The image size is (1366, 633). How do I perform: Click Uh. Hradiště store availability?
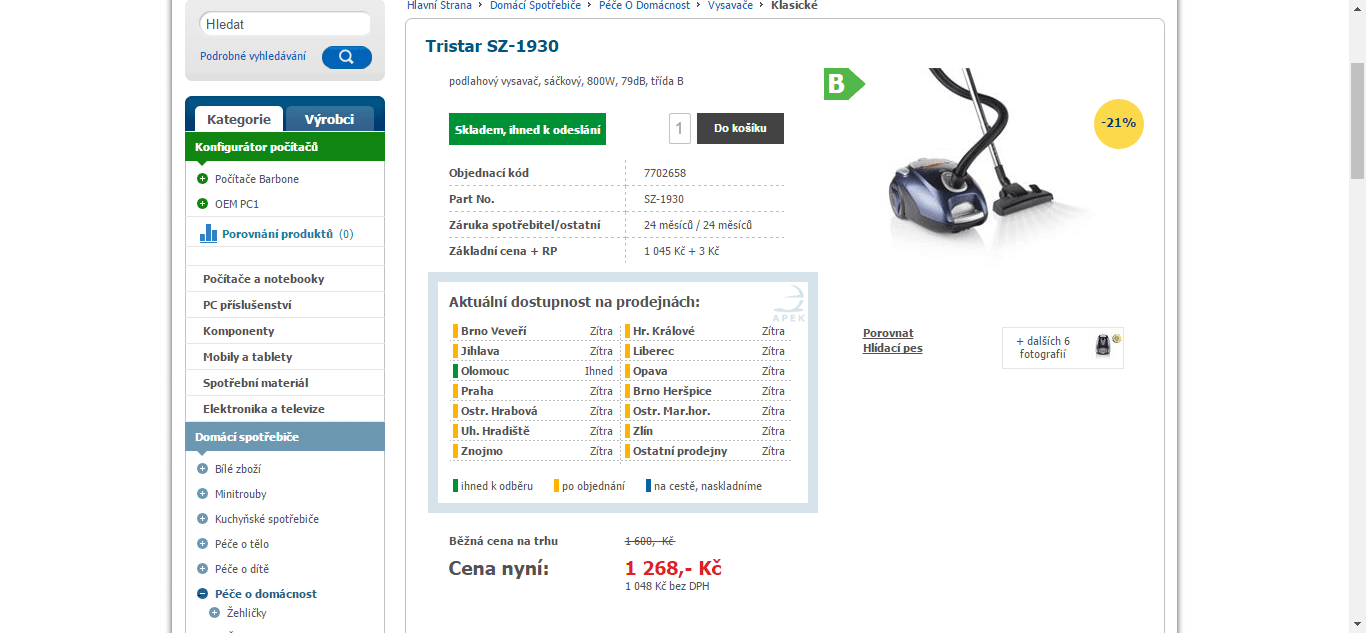(533, 431)
